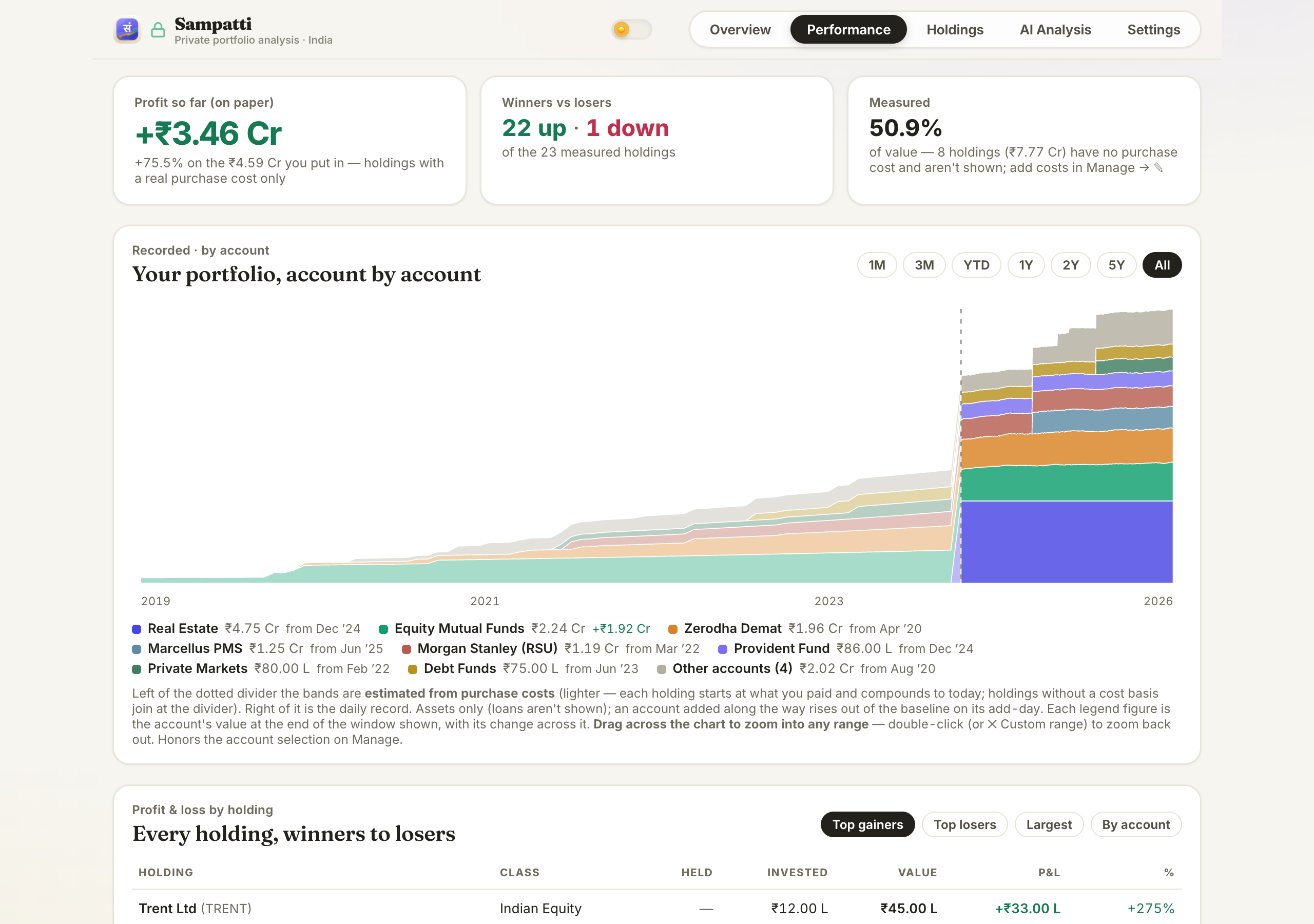Viewport: 1314px width, 924px height.
Task: Click the 50.9% measured value
Action: pyautogui.click(x=905, y=128)
